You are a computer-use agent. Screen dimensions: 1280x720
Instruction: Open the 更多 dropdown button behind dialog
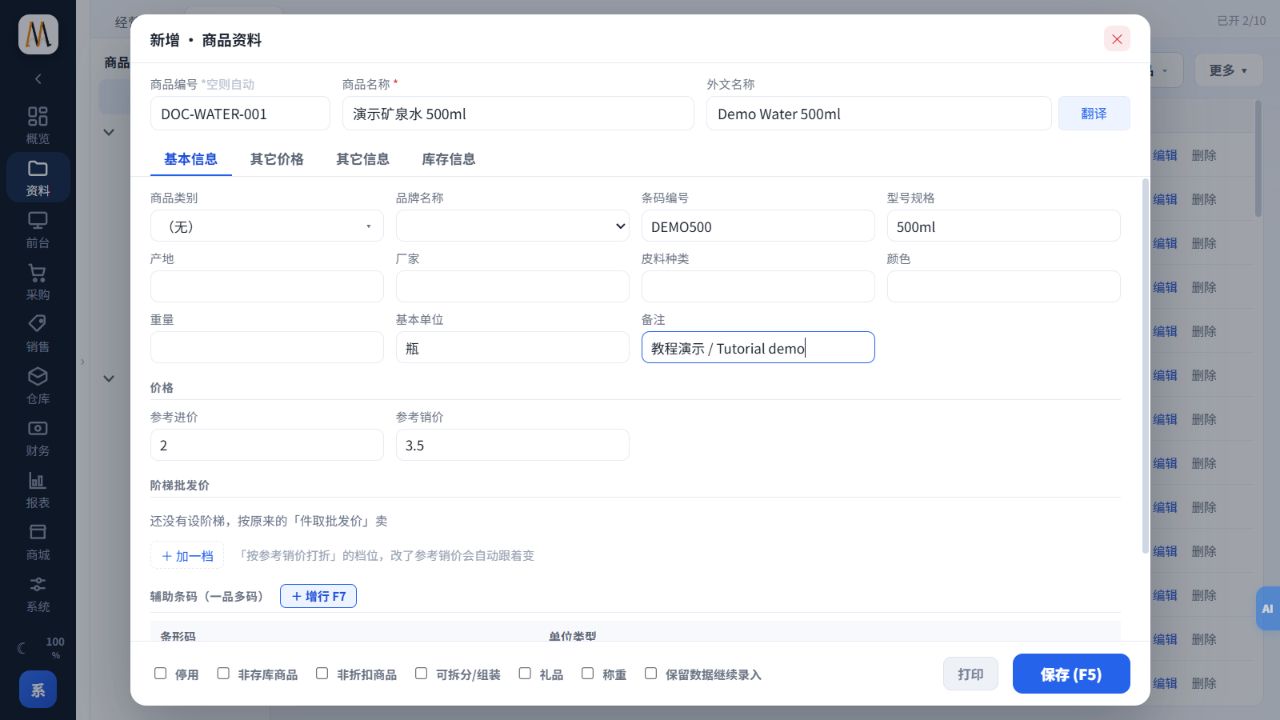(1227, 70)
